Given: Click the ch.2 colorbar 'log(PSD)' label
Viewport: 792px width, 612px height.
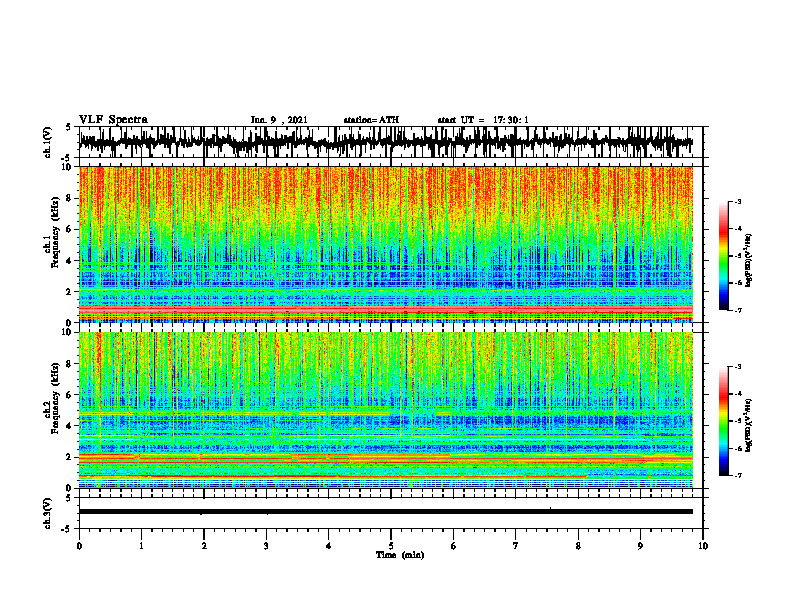Looking at the screenshot, I should [749, 424].
